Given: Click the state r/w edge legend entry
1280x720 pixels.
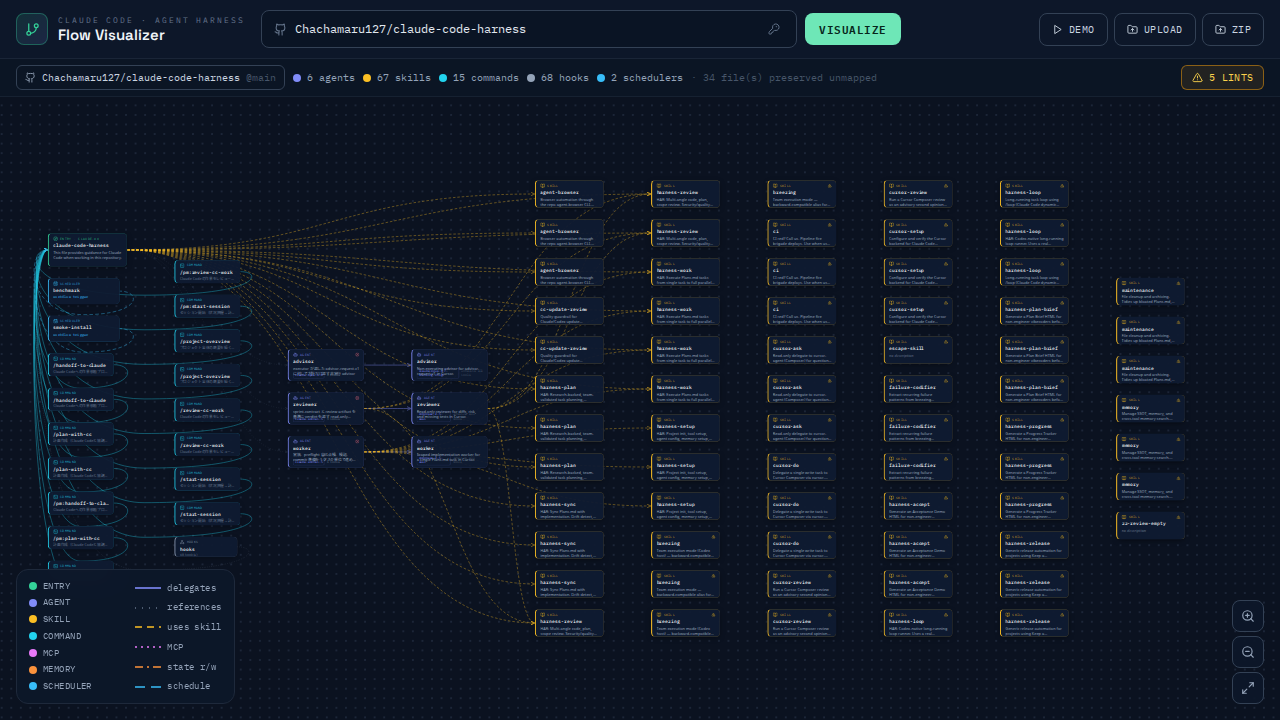Looking at the screenshot, I should pyautogui.click(x=174, y=667).
